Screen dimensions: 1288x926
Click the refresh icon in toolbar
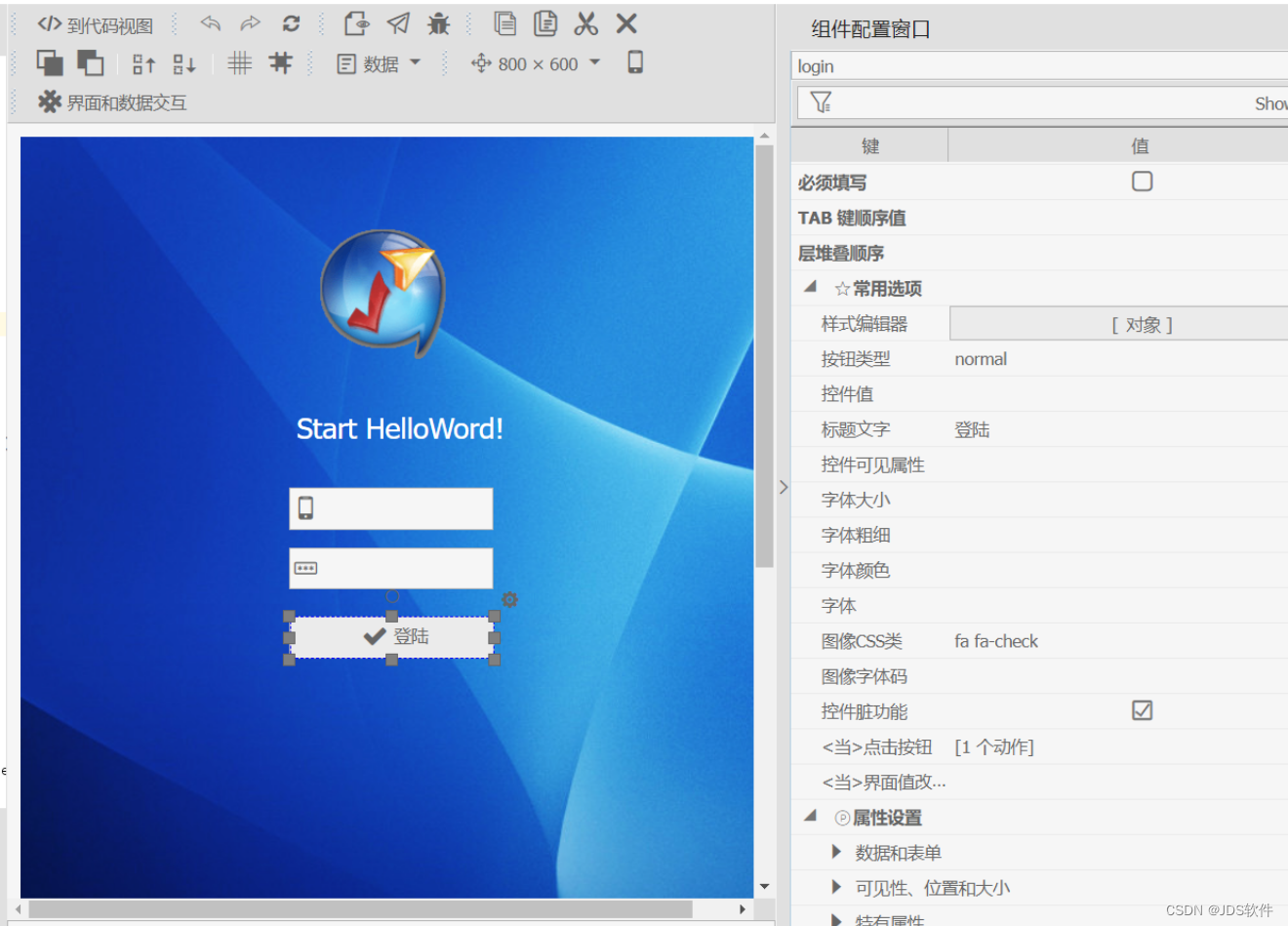pos(291,23)
